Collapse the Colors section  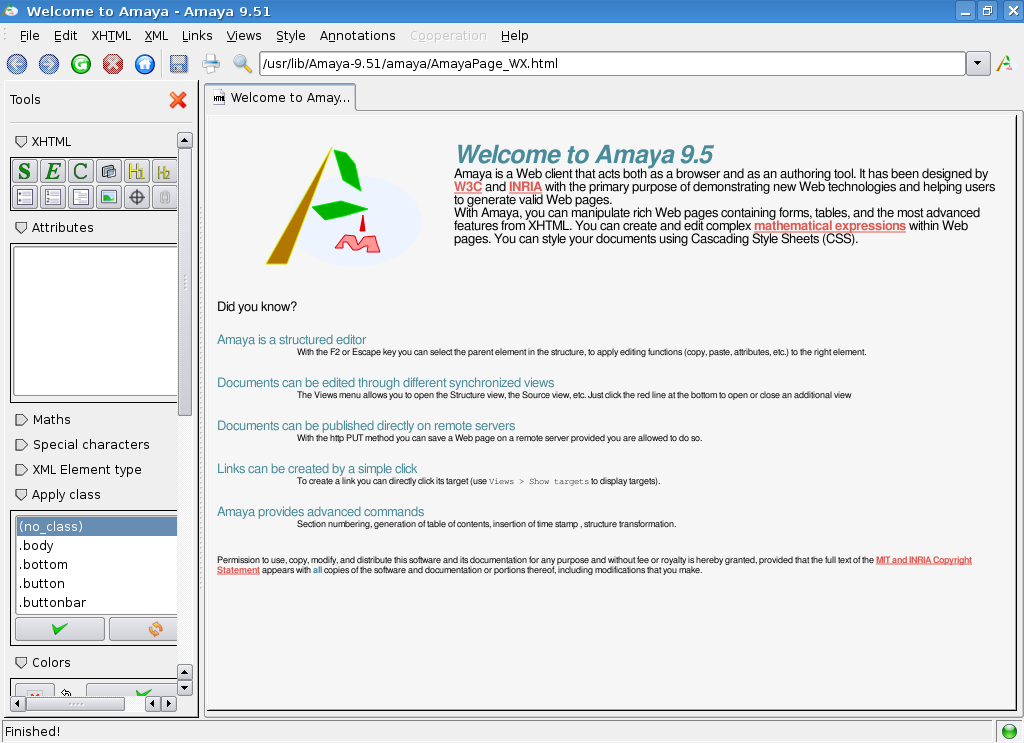pos(21,663)
